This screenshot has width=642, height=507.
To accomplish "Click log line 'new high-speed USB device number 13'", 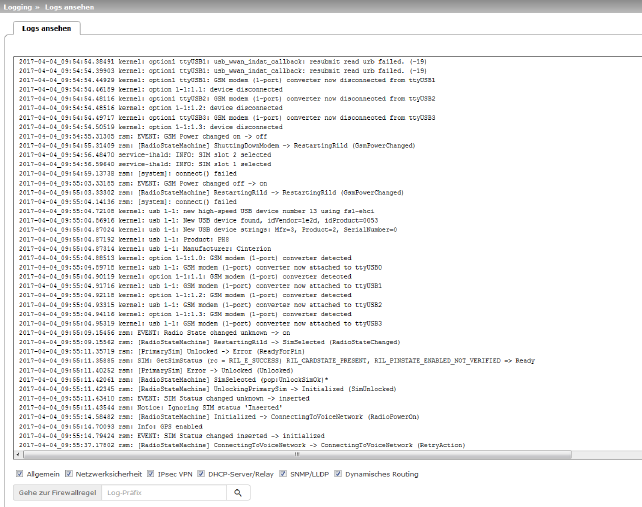I will tap(197, 211).
